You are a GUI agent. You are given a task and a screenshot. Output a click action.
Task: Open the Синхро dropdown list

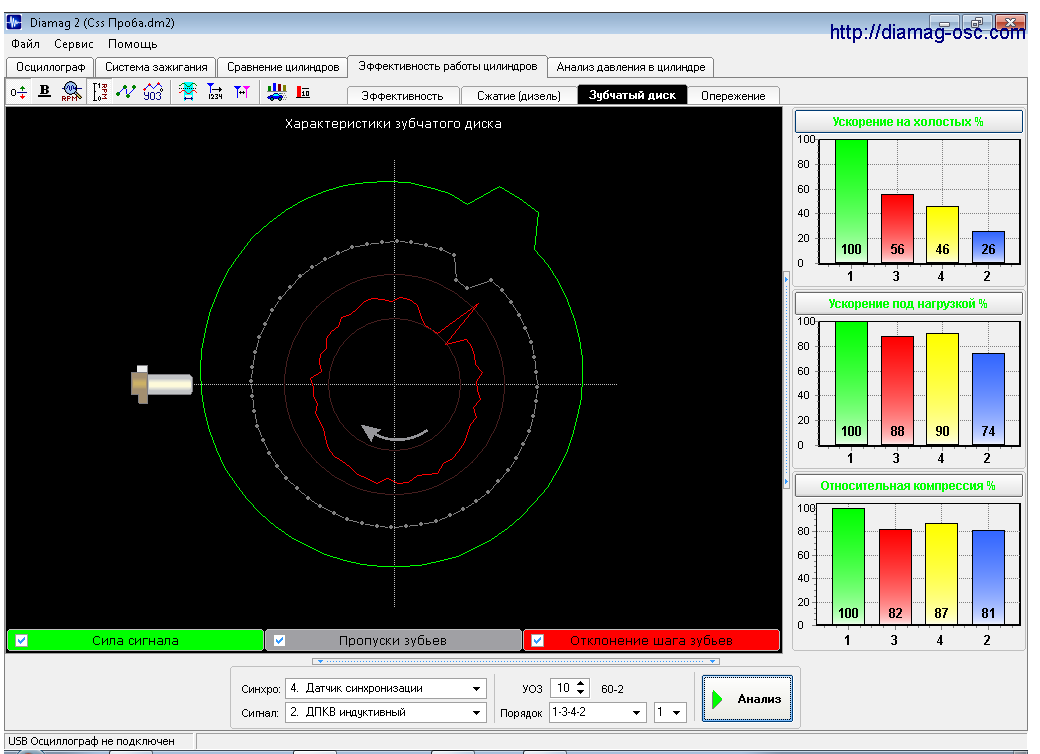(x=476, y=688)
